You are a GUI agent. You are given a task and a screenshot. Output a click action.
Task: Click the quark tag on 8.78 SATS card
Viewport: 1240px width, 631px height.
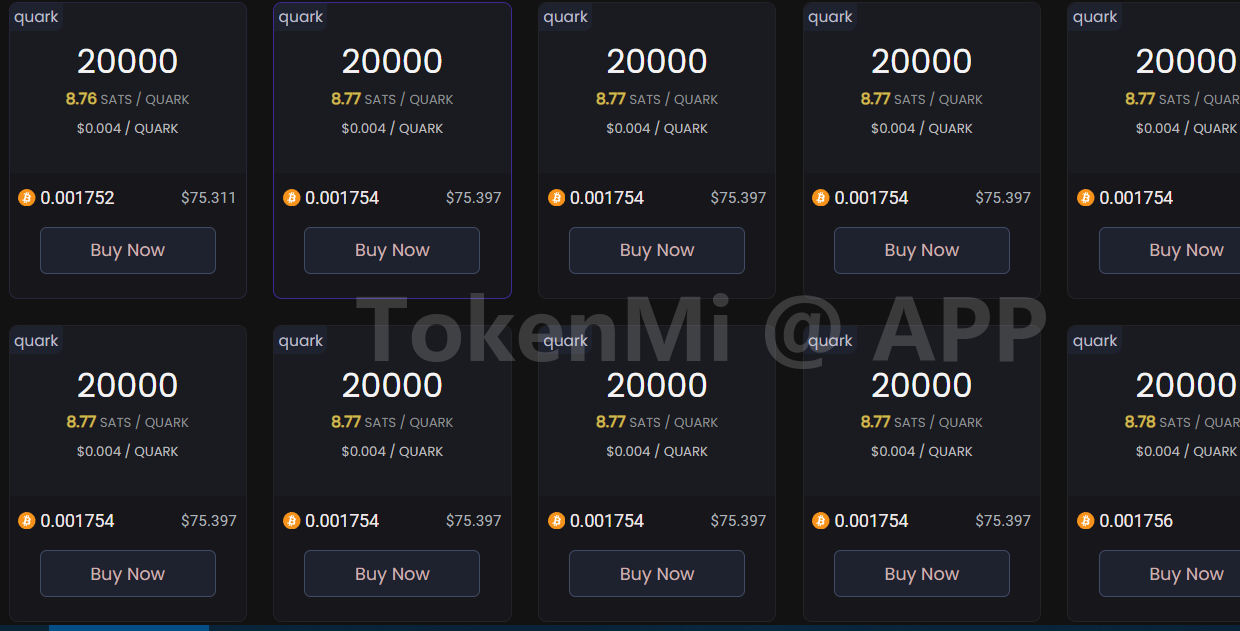tap(1095, 341)
